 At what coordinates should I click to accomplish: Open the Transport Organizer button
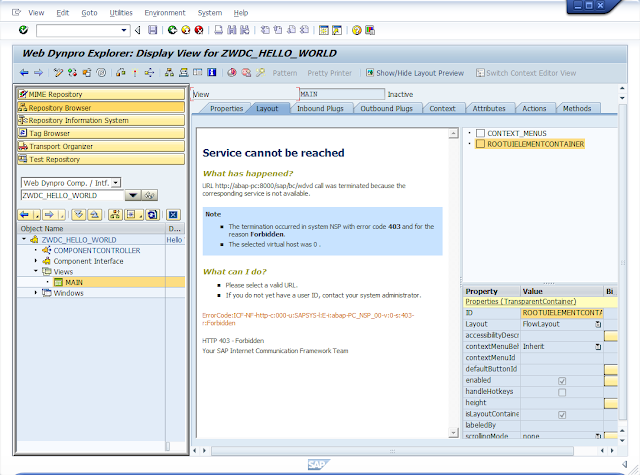pyautogui.click(x=101, y=146)
